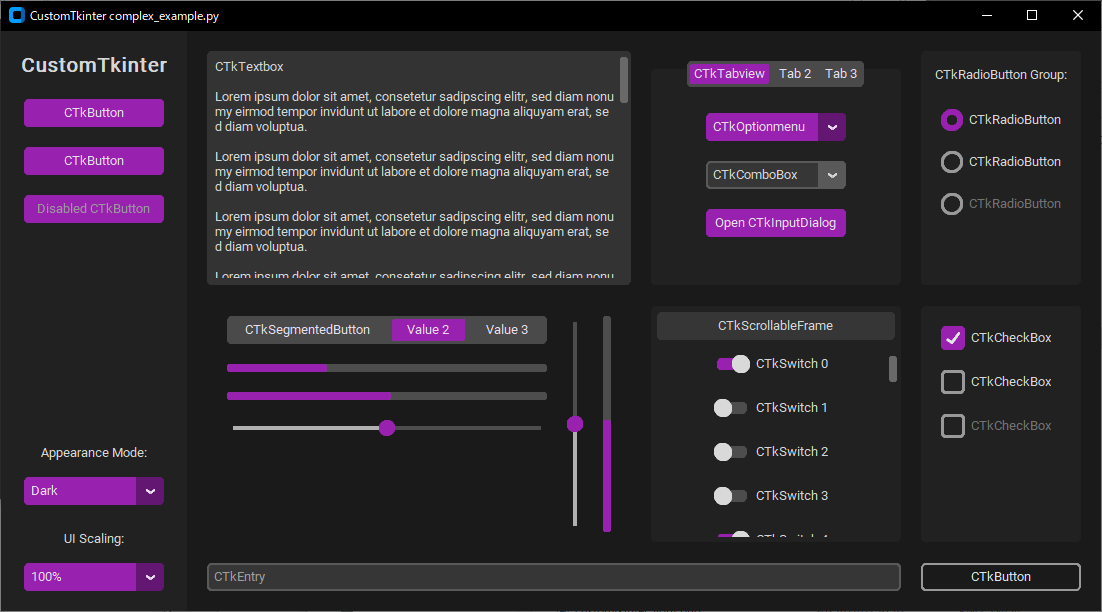
Task: Turn on CTkSwitch 3
Action: [x=730, y=496]
